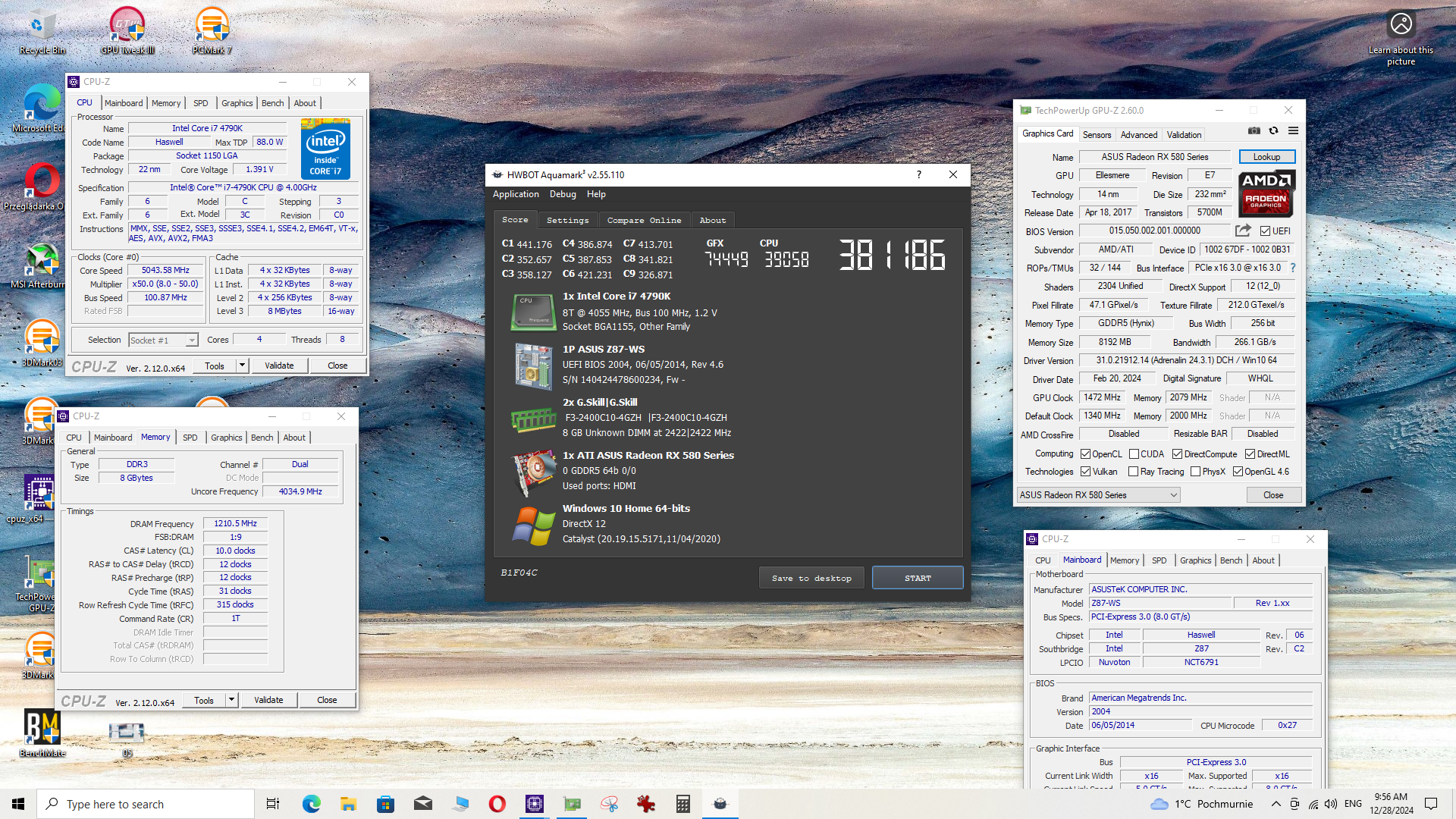The width and height of the screenshot is (1456, 819).
Task: Toggle DirectML checkbox in GPU-Z
Action: [x=1250, y=454]
